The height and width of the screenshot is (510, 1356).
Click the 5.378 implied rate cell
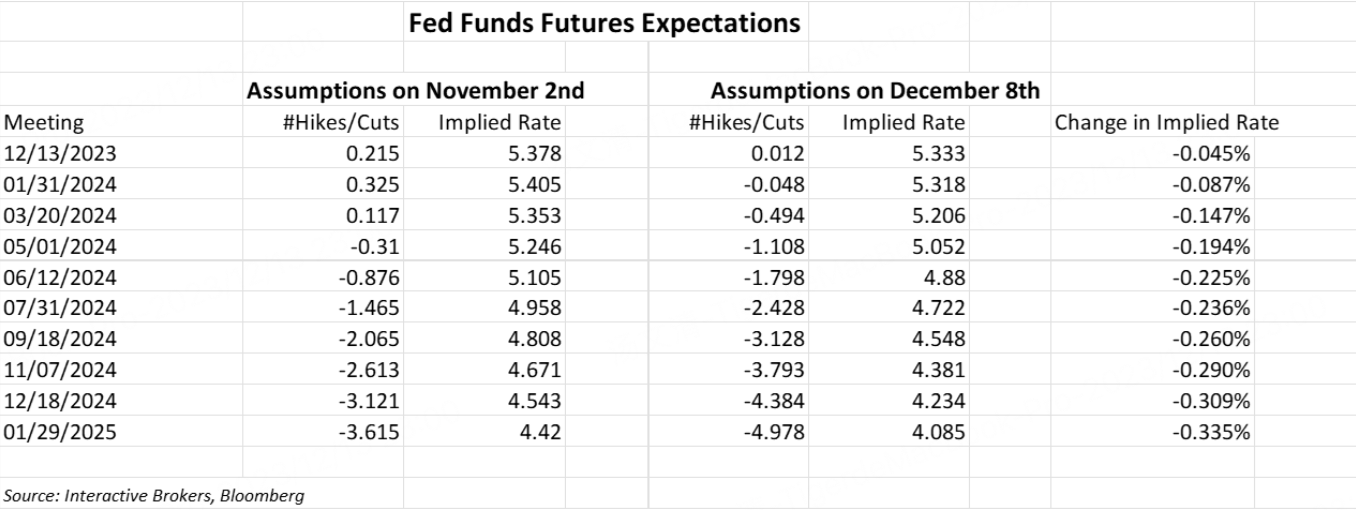pos(534,154)
